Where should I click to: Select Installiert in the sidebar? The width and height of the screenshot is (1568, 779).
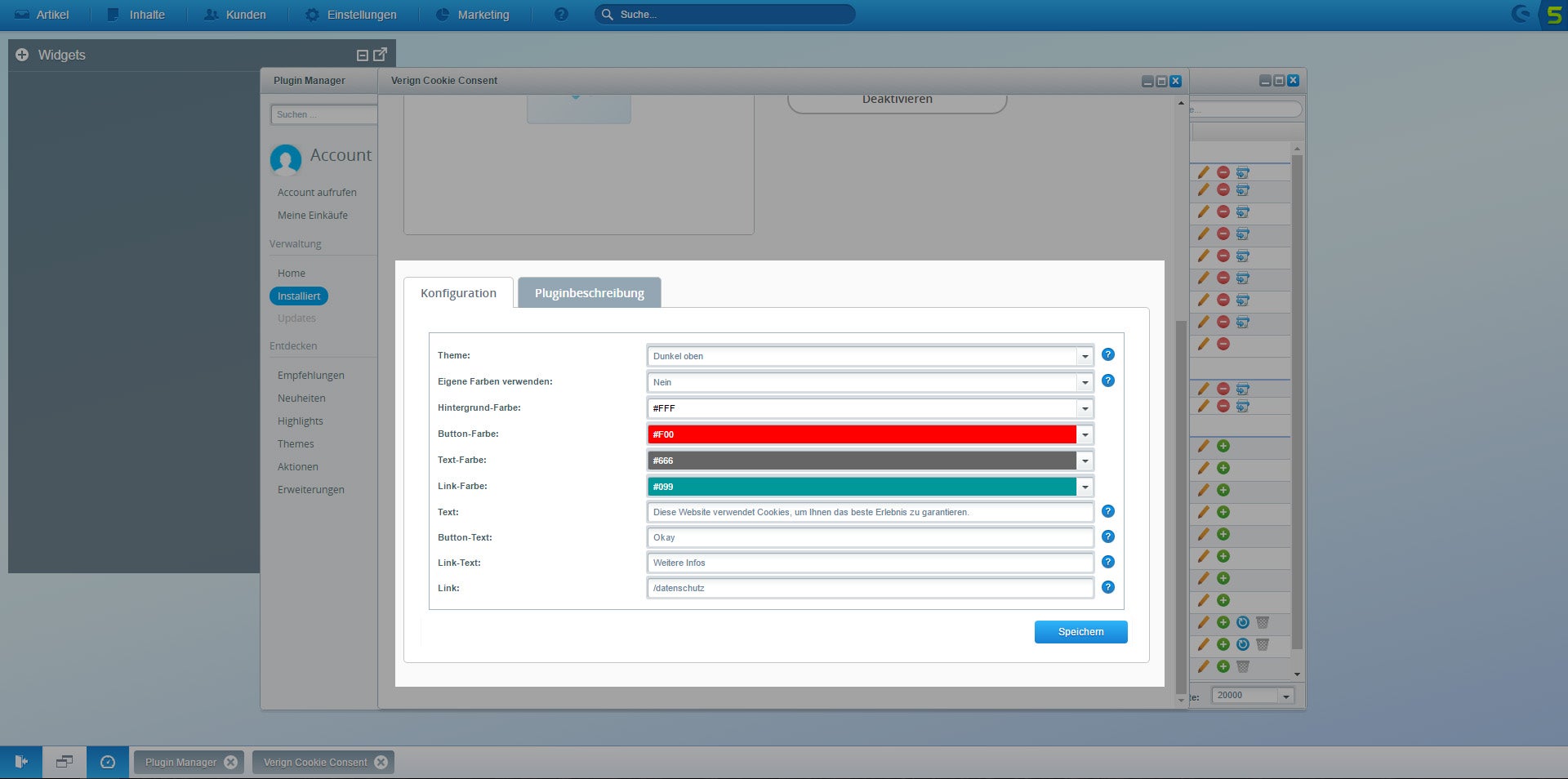point(299,296)
